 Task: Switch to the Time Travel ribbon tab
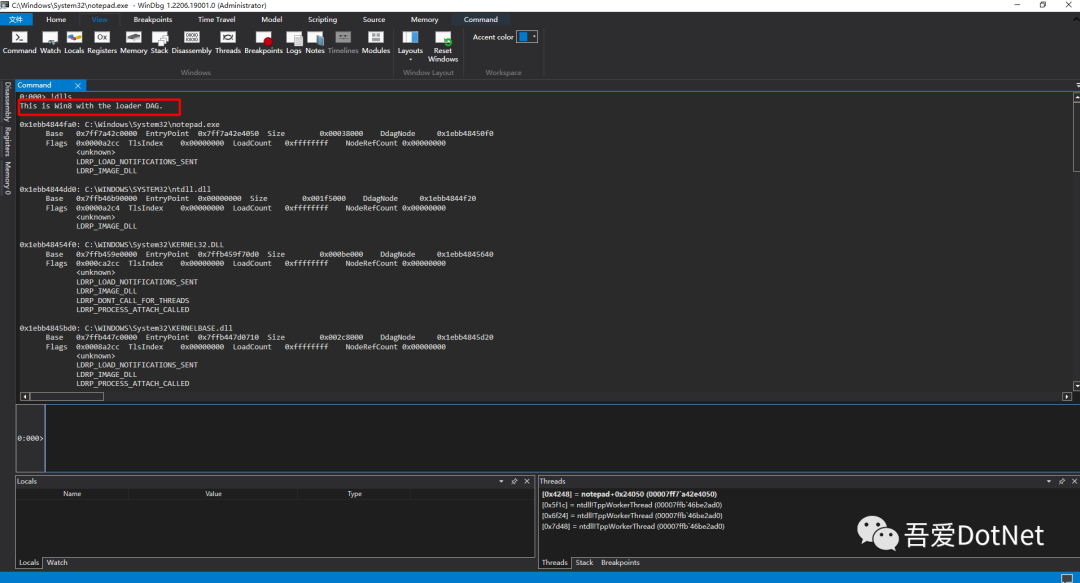(x=216, y=19)
